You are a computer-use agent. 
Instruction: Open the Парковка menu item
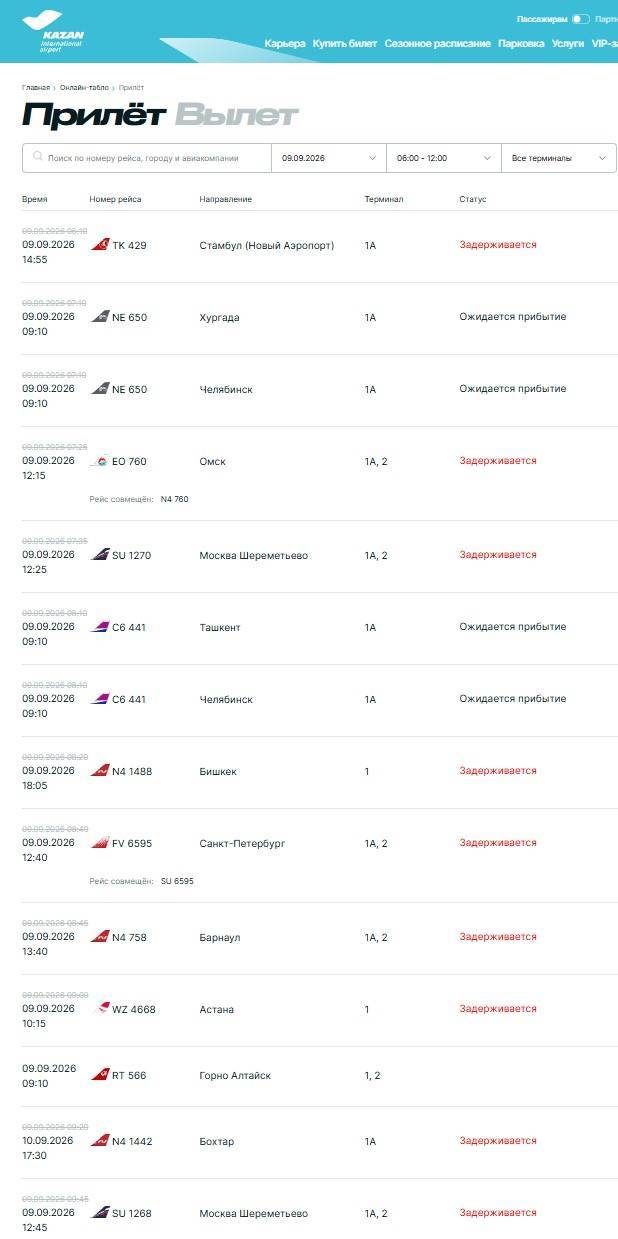[x=521, y=44]
